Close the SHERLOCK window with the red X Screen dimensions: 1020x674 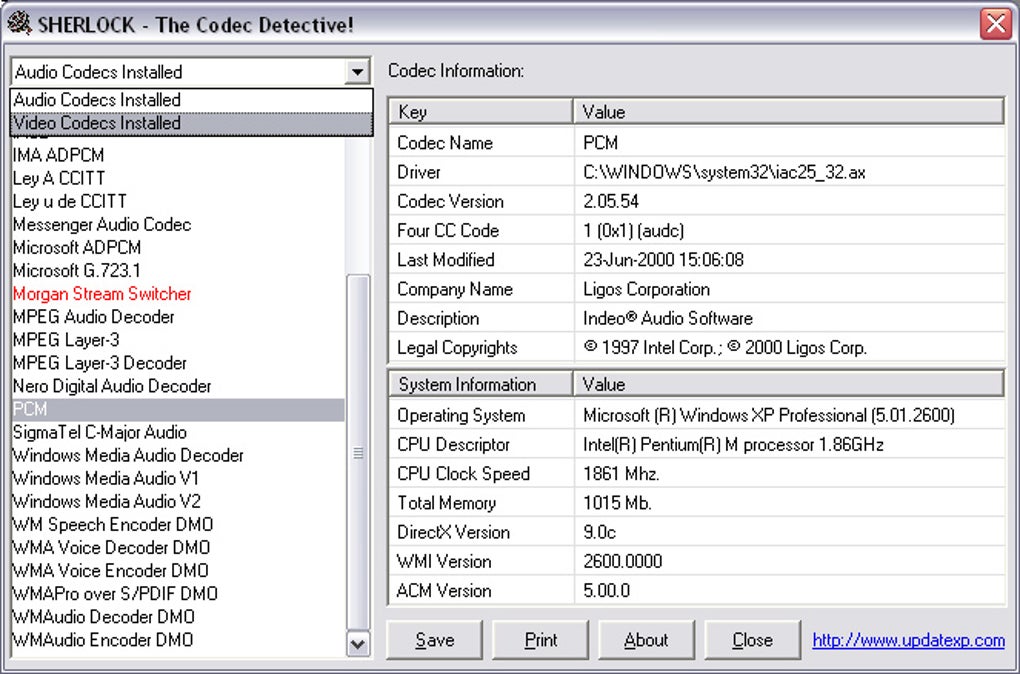pos(996,25)
